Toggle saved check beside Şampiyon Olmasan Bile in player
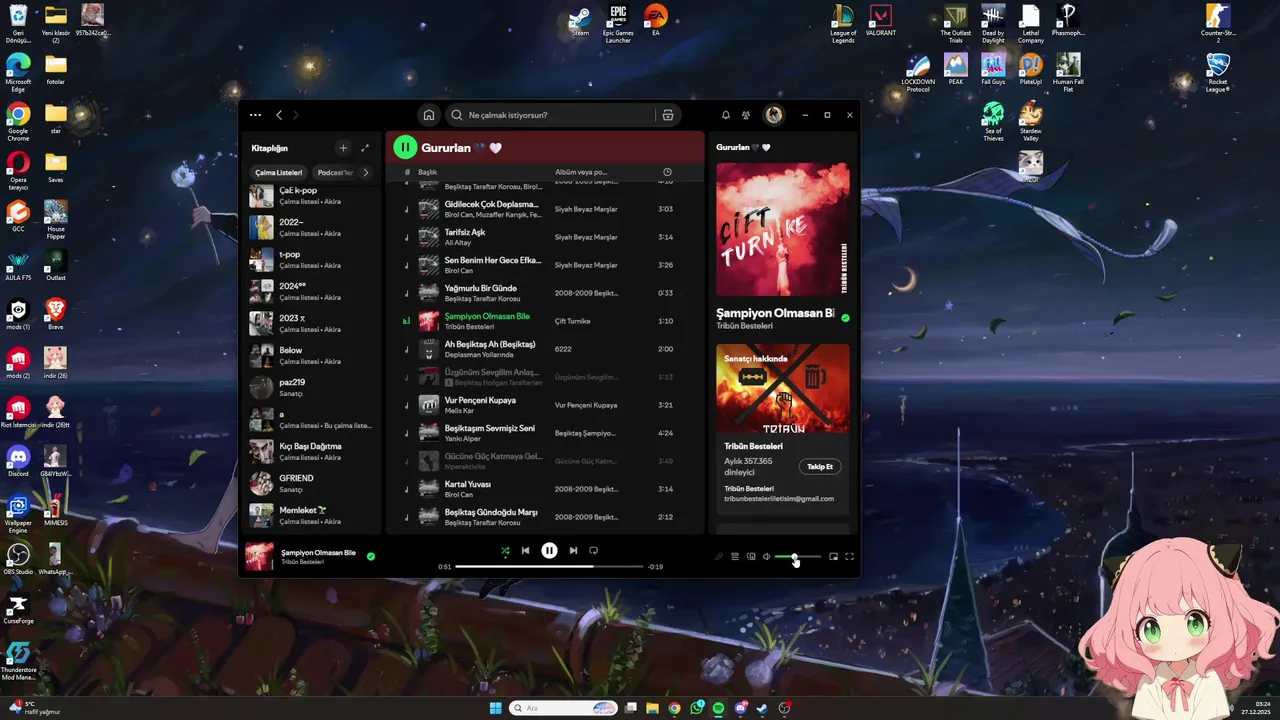1280x720 pixels. coord(371,556)
